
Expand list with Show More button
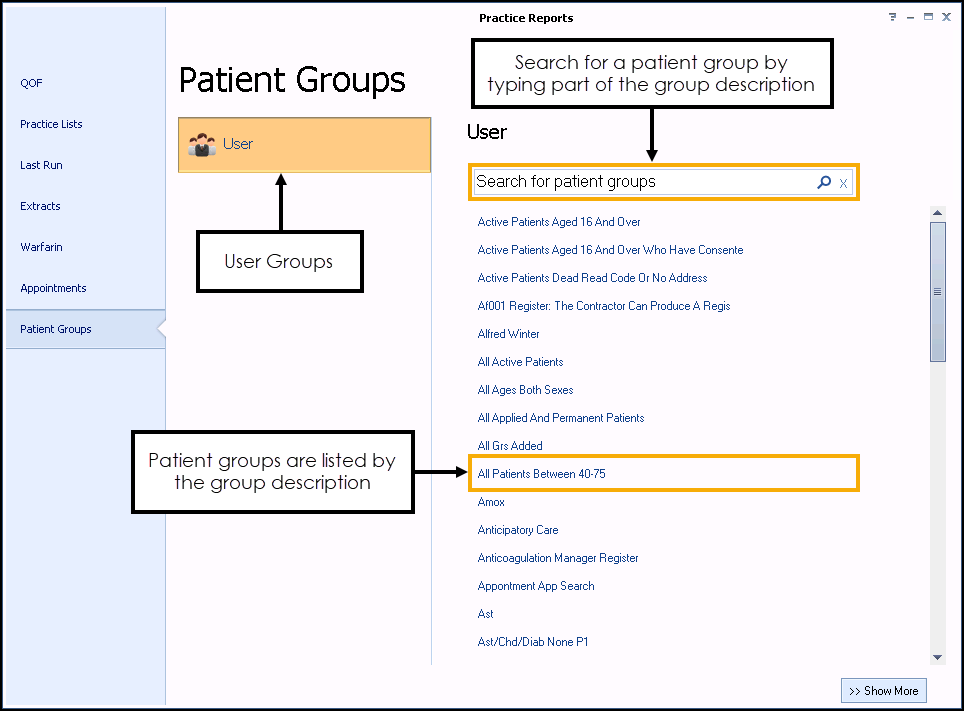[884, 691]
